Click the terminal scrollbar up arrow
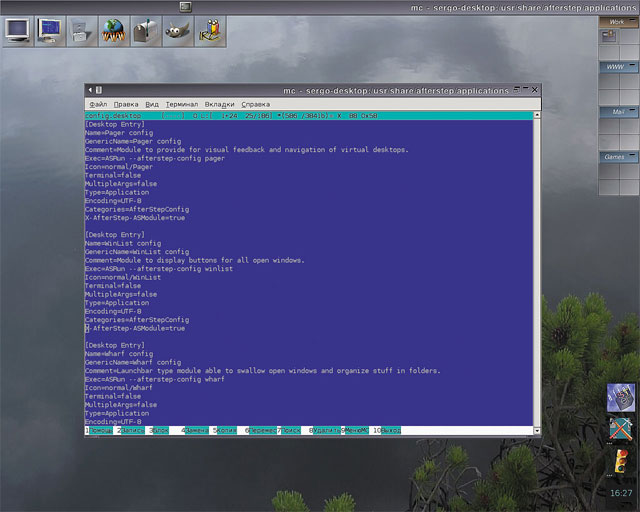This screenshot has width=640, height=512. point(537,115)
